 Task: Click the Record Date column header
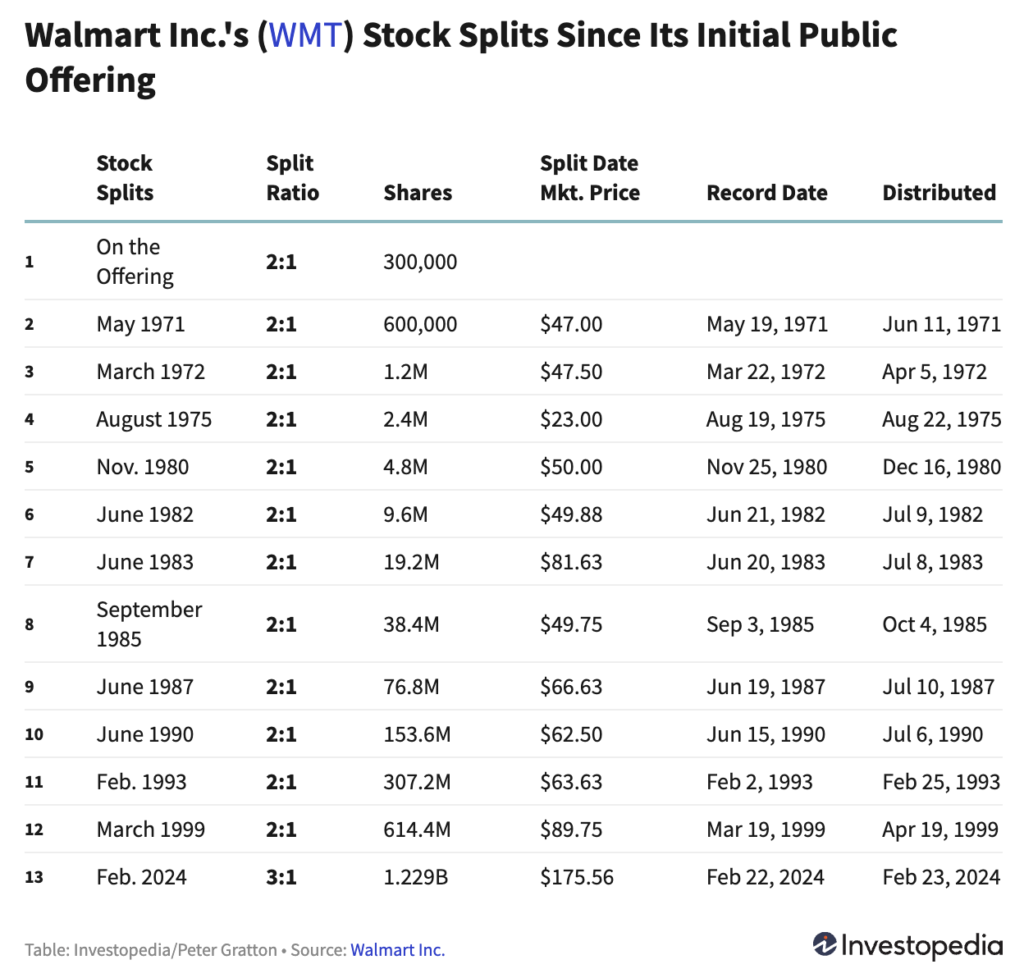click(x=767, y=193)
